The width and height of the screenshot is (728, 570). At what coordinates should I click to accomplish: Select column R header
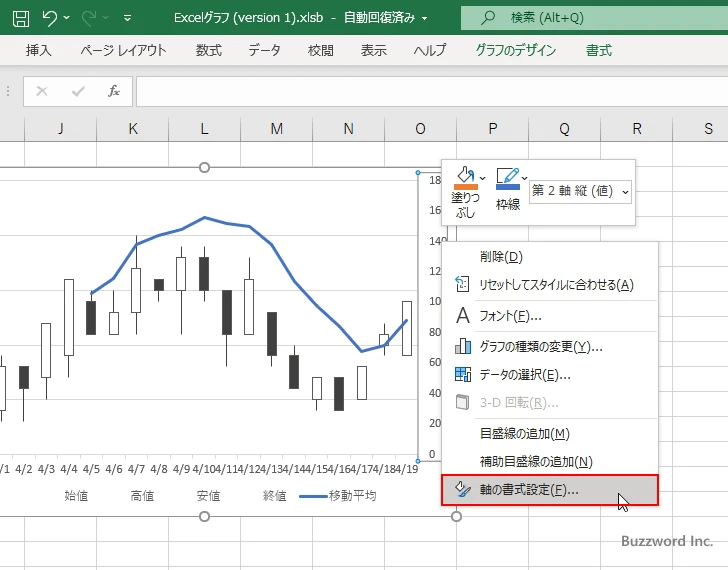pos(637,129)
